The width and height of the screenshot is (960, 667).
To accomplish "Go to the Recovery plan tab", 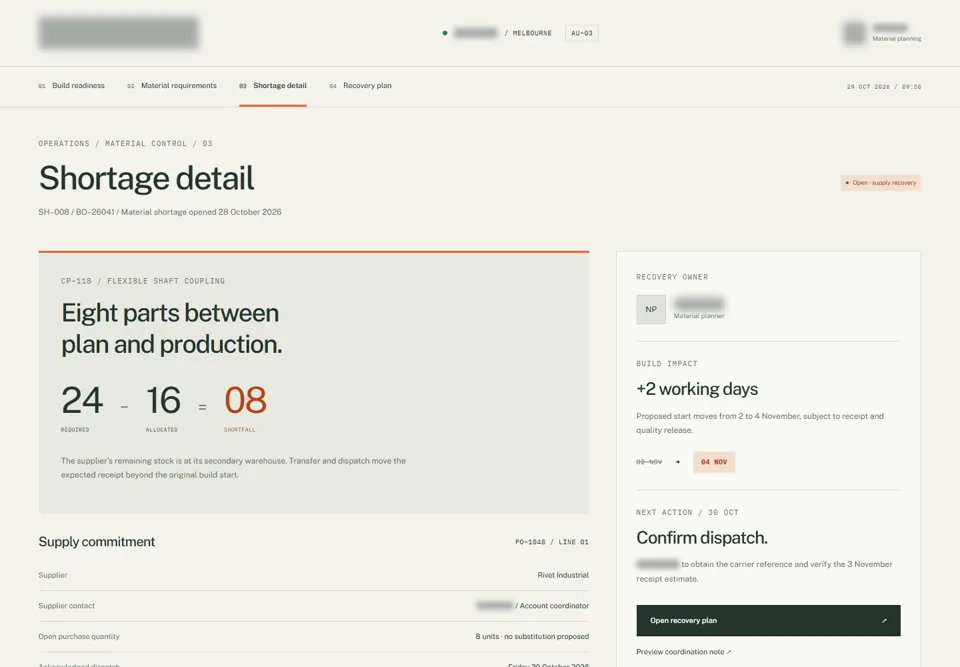I will point(361,86).
